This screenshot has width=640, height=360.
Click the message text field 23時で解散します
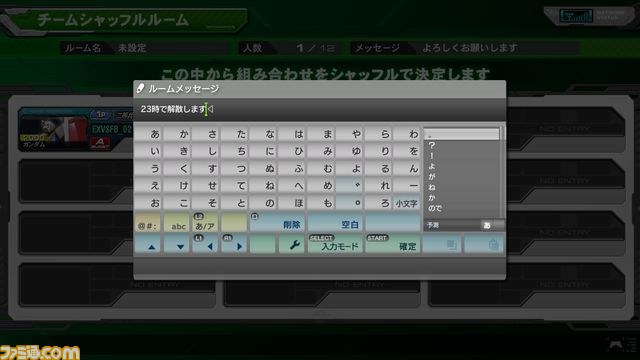click(x=320, y=109)
